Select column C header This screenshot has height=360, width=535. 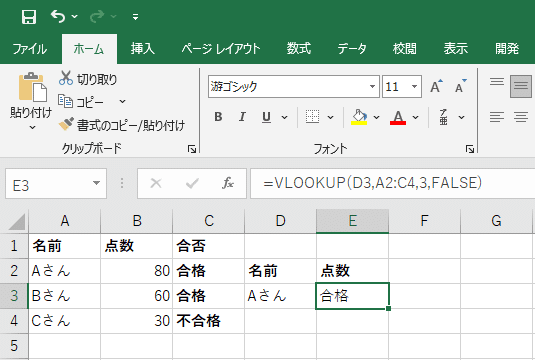209,221
